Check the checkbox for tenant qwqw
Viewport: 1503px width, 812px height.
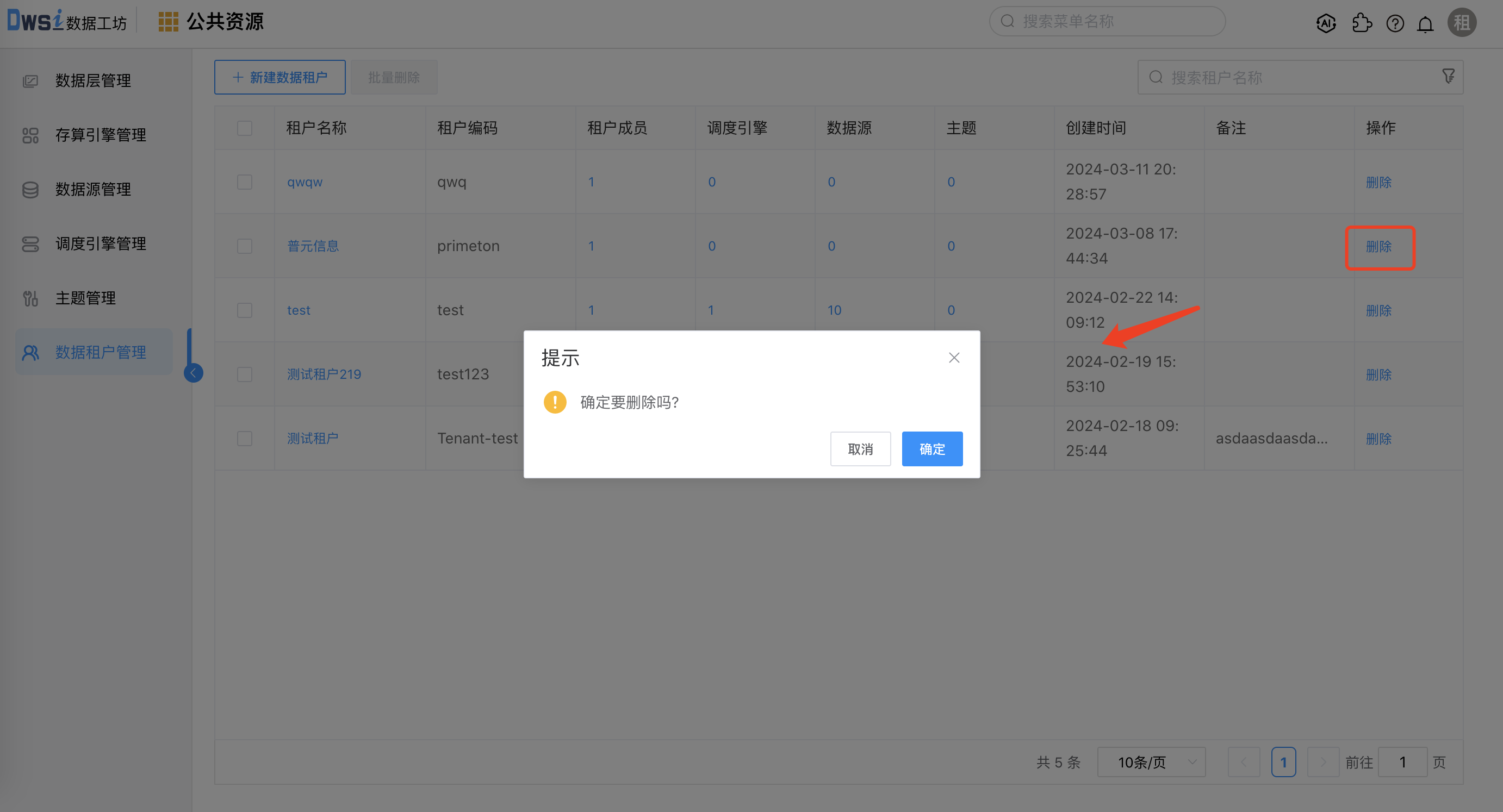click(x=245, y=182)
